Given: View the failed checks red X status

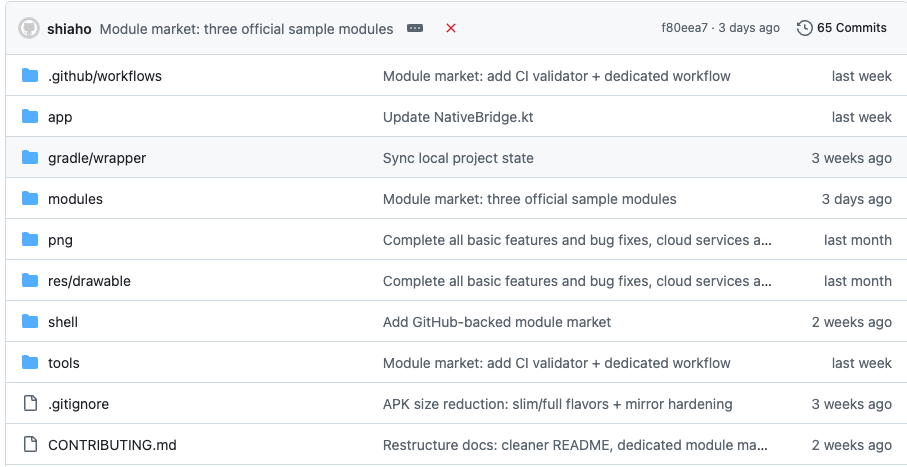Looking at the screenshot, I should pyautogui.click(x=451, y=28).
